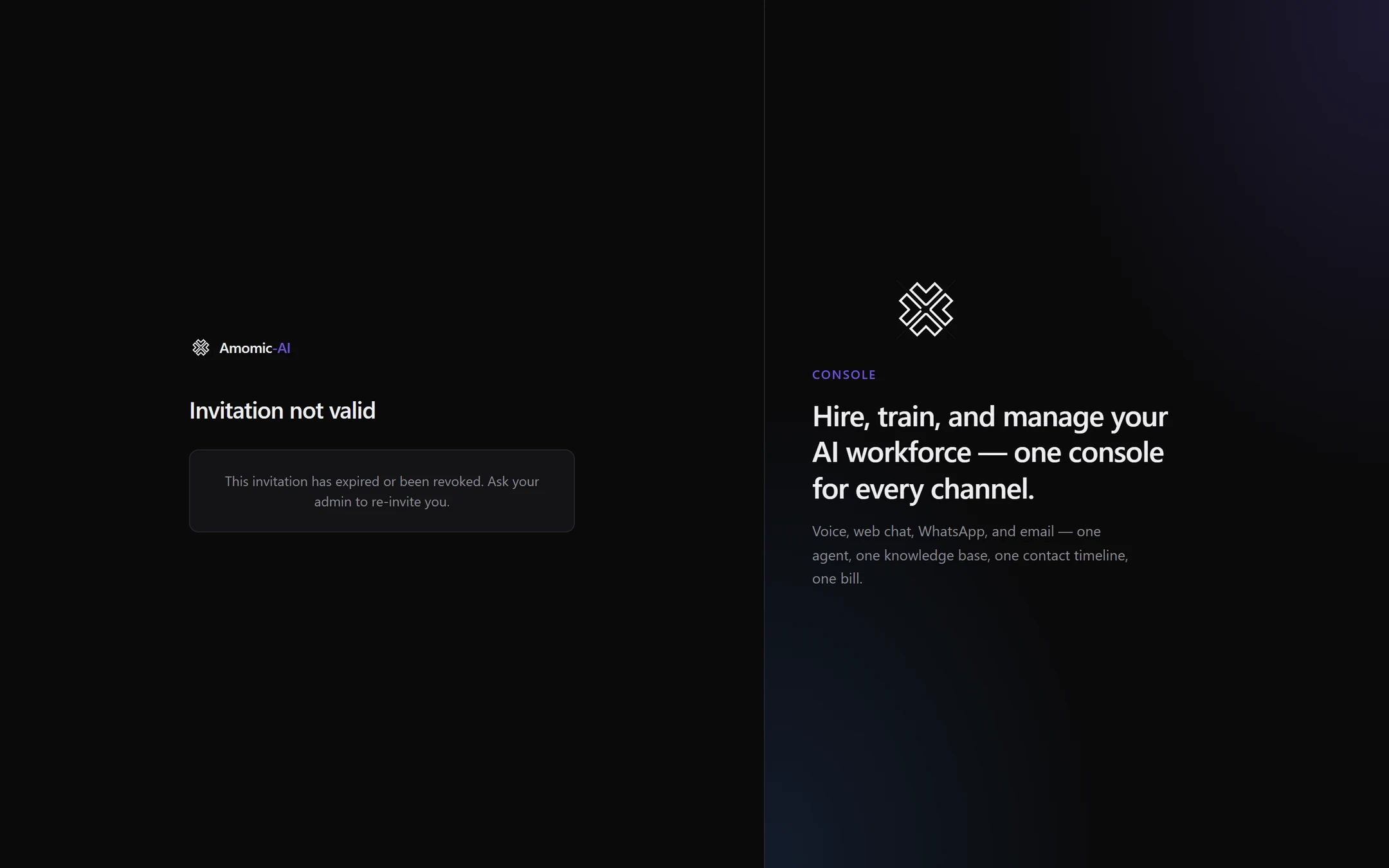Click the purple CONSOLE label
The height and width of the screenshot is (868, 1389).
[x=844, y=375]
